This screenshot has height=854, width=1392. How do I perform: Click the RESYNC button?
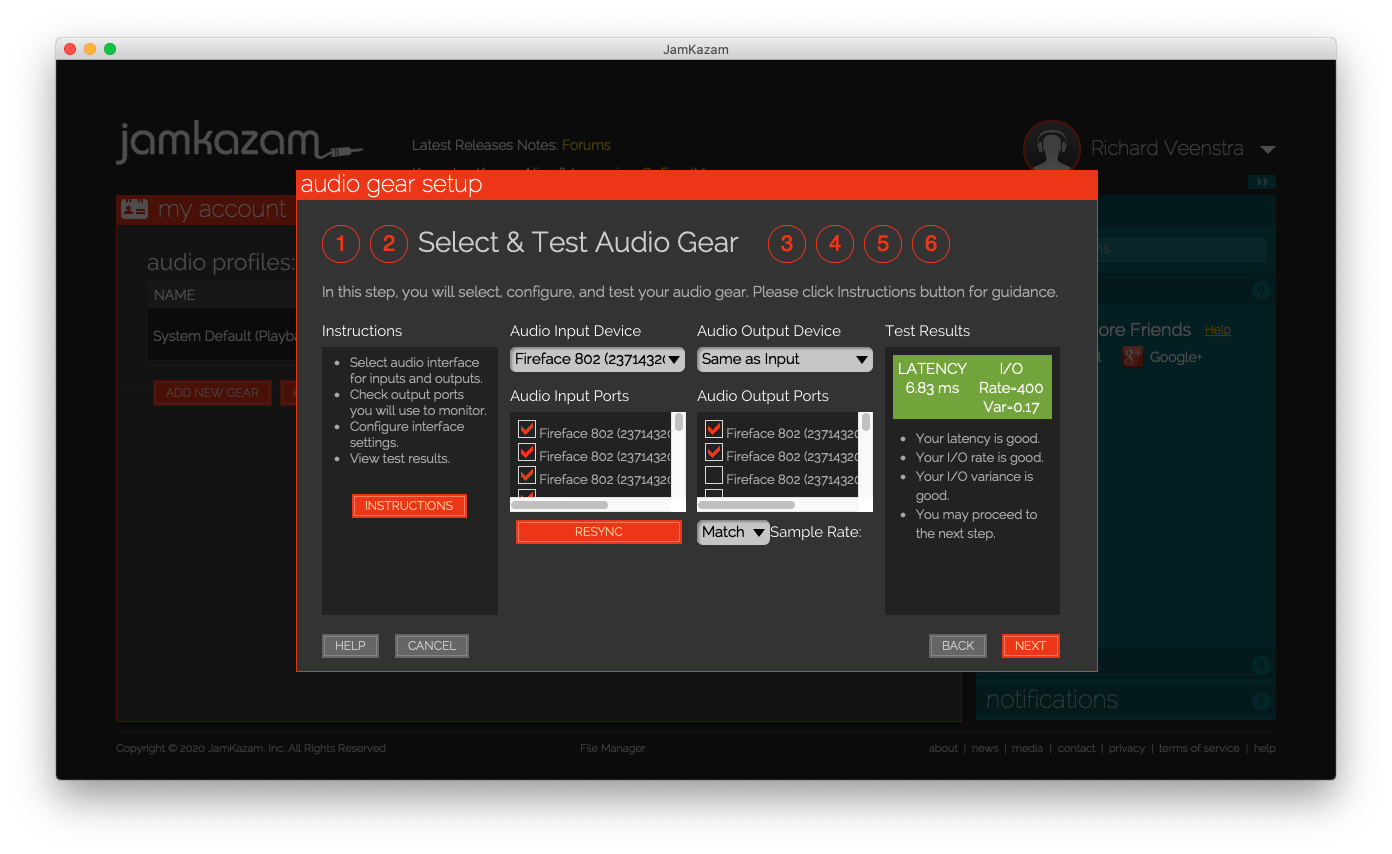[599, 532]
